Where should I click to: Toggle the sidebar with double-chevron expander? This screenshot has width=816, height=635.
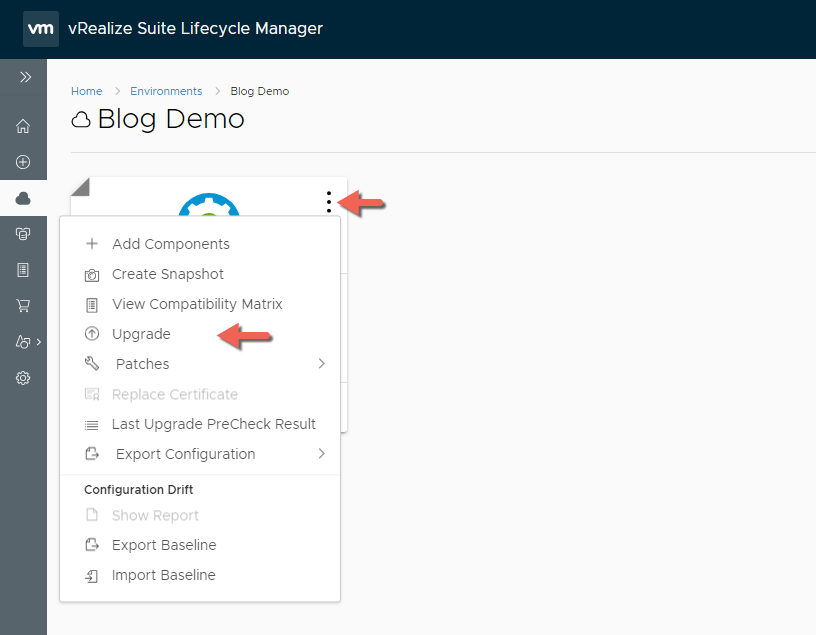[22, 77]
